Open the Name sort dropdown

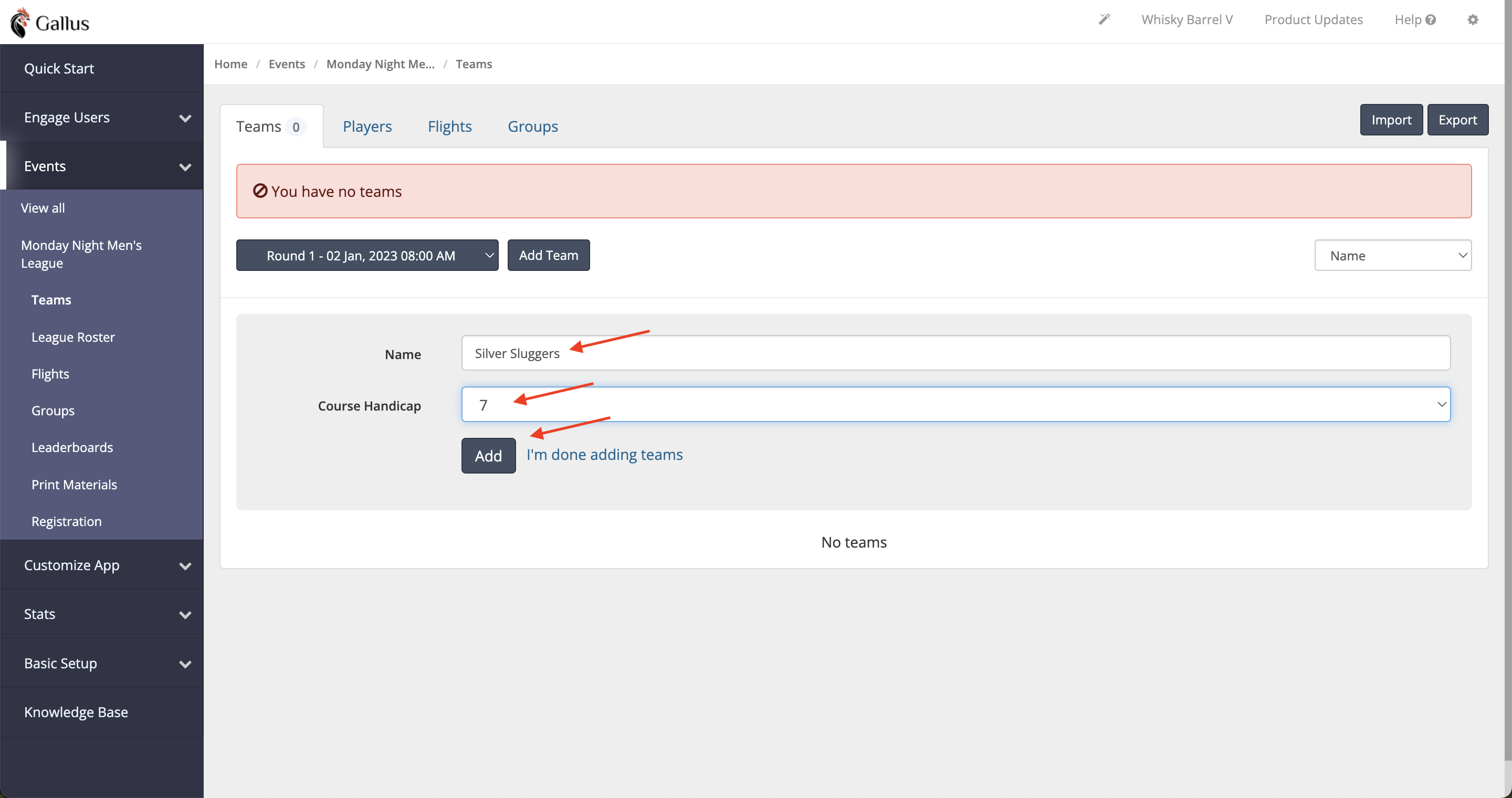[1393, 255]
